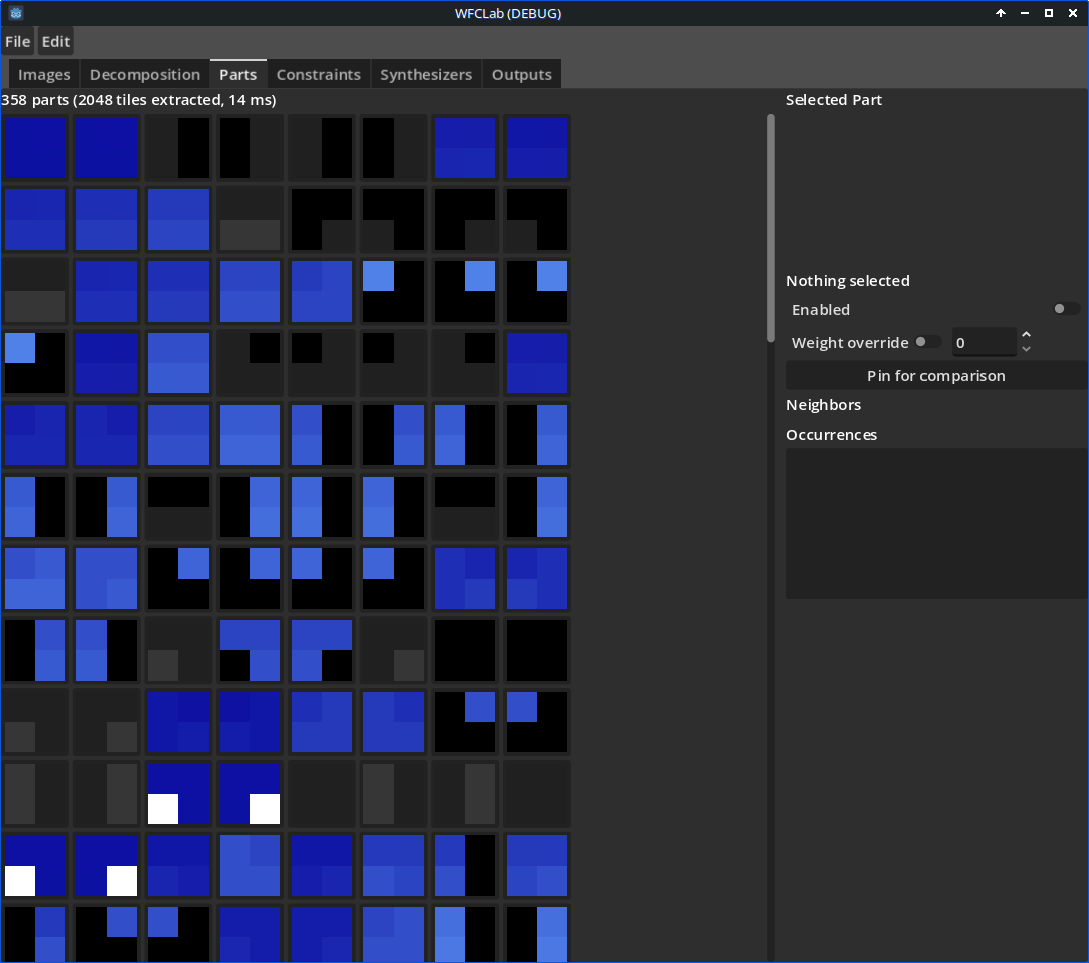This screenshot has height=963, width=1089.
Task: Select the gray tile with small black top-right square, fourth row
Action: [x=250, y=362]
